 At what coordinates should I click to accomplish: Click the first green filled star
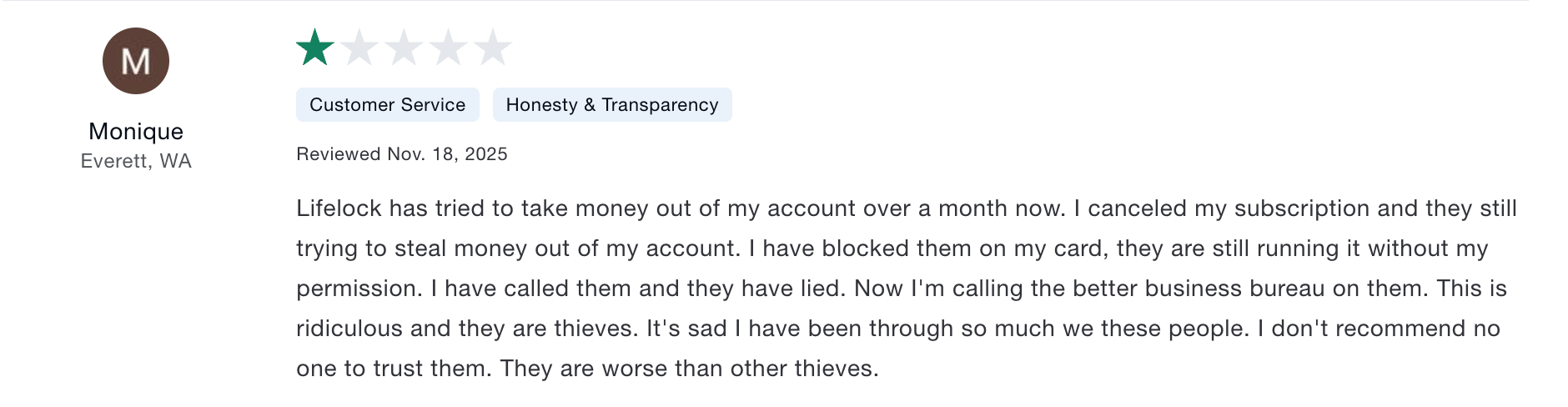tap(315, 48)
